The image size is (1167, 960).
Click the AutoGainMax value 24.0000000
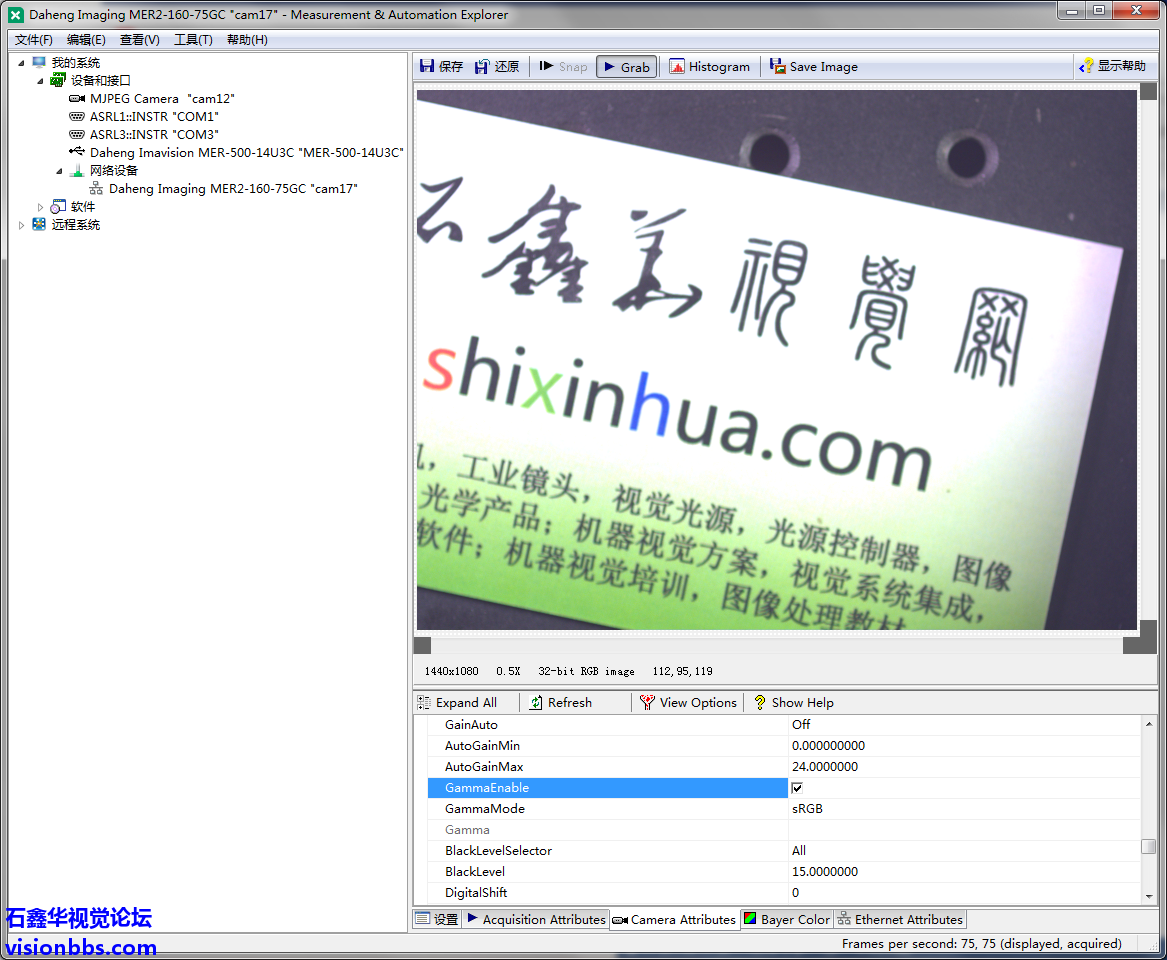click(825, 767)
